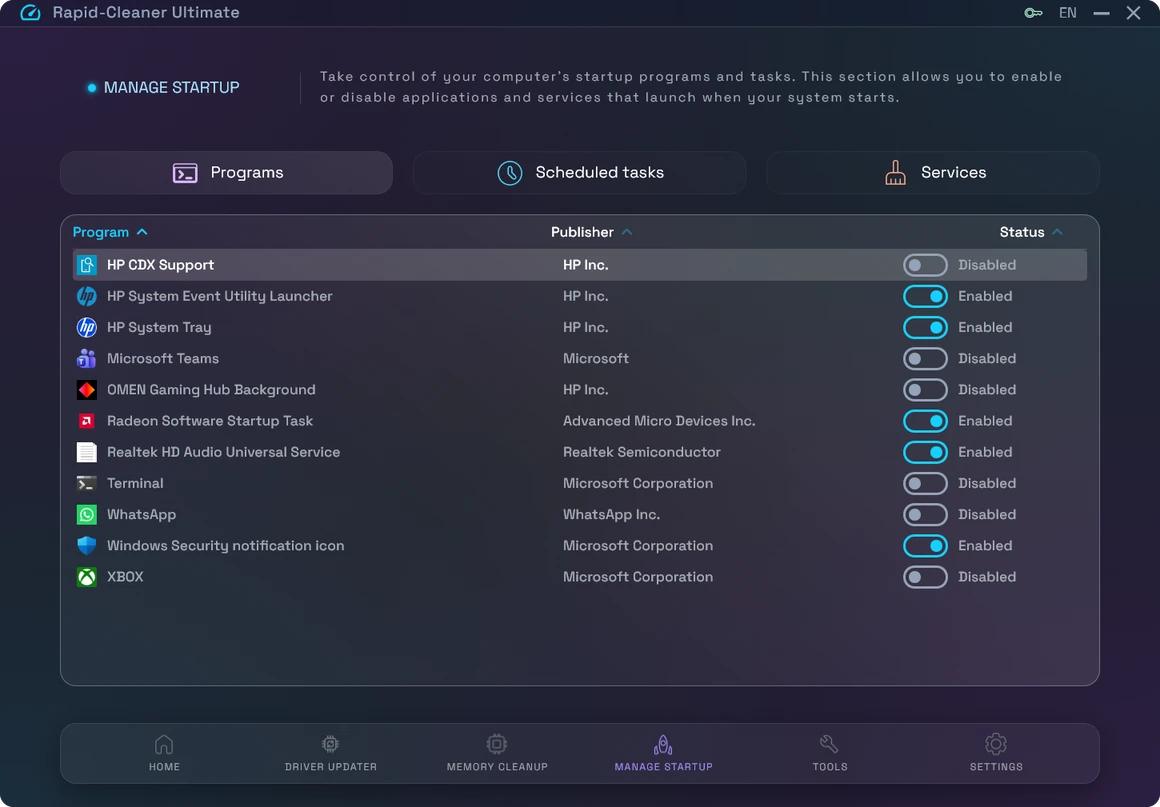Sort list by Publisher column arrow

tap(627, 232)
